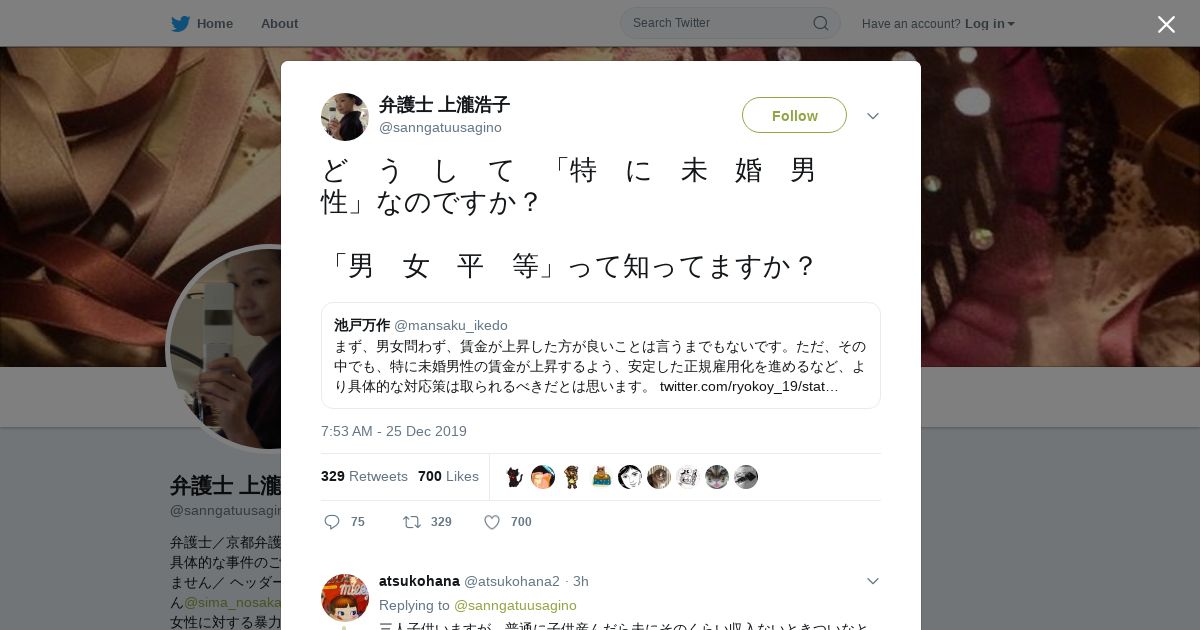
Task: Click atsukohana's profile avatar
Action: click(x=345, y=598)
